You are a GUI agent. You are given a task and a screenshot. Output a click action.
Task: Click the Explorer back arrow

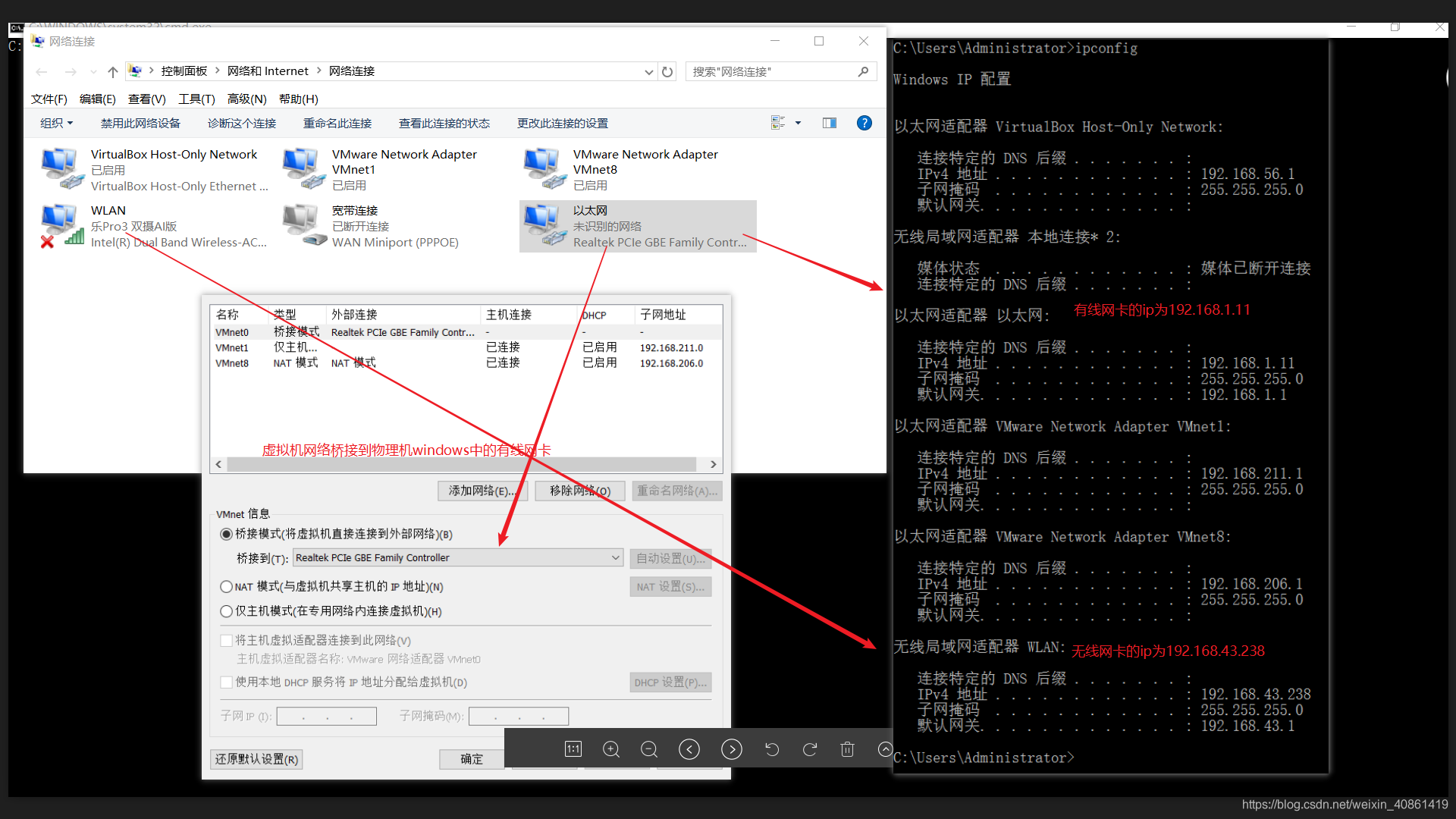pyautogui.click(x=42, y=71)
